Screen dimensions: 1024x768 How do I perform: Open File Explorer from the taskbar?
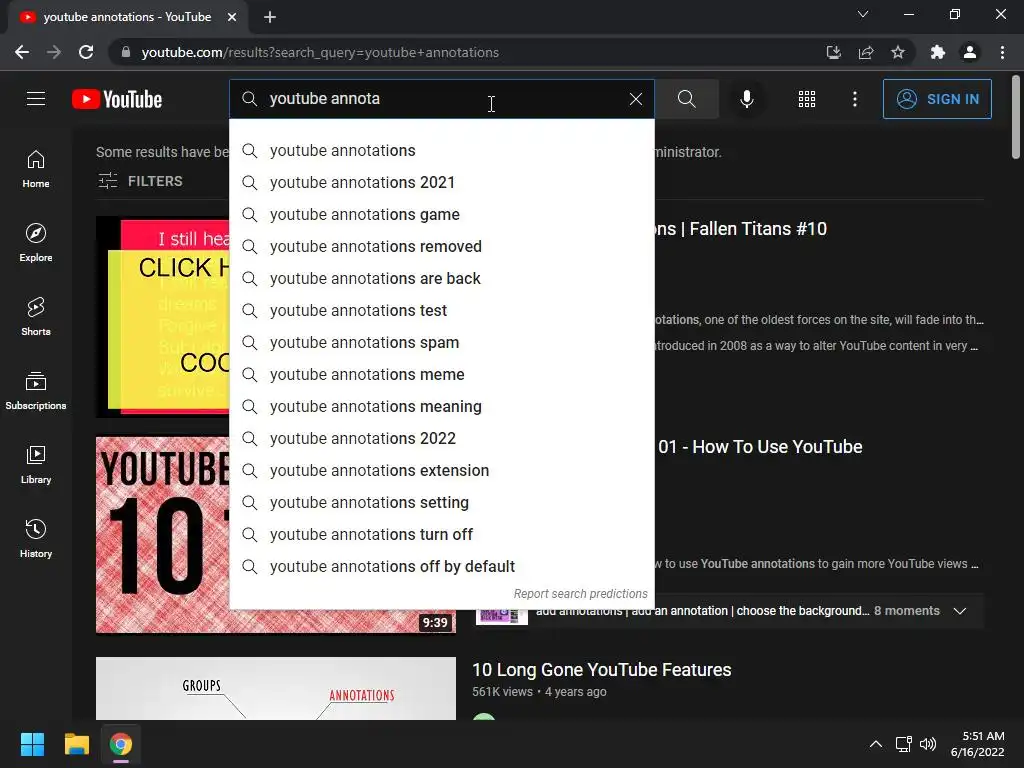(76, 744)
